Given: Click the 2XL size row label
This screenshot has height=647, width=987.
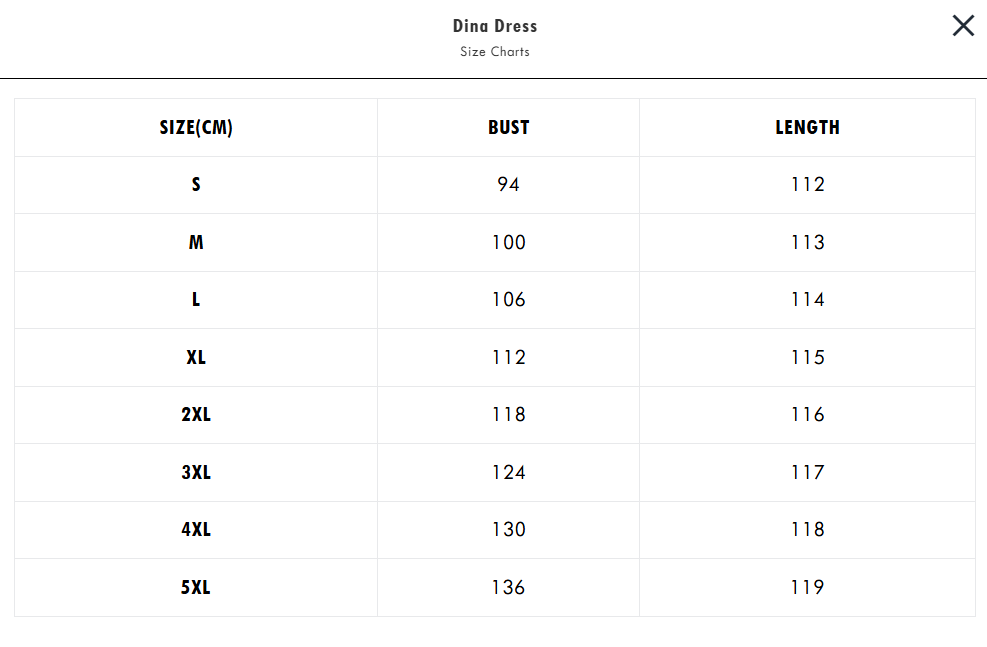Looking at the screenshot, I should click(x=196, y=415).
